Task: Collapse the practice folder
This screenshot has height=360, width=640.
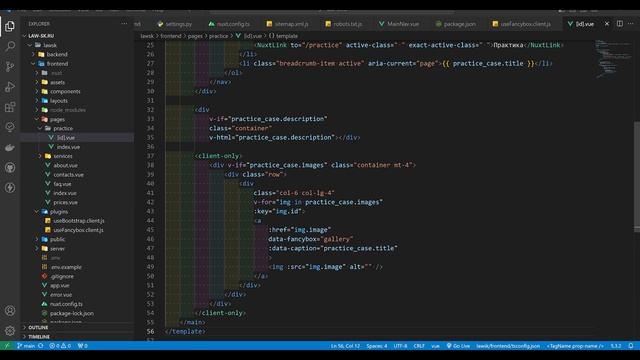Action: (x=78, y=128)
